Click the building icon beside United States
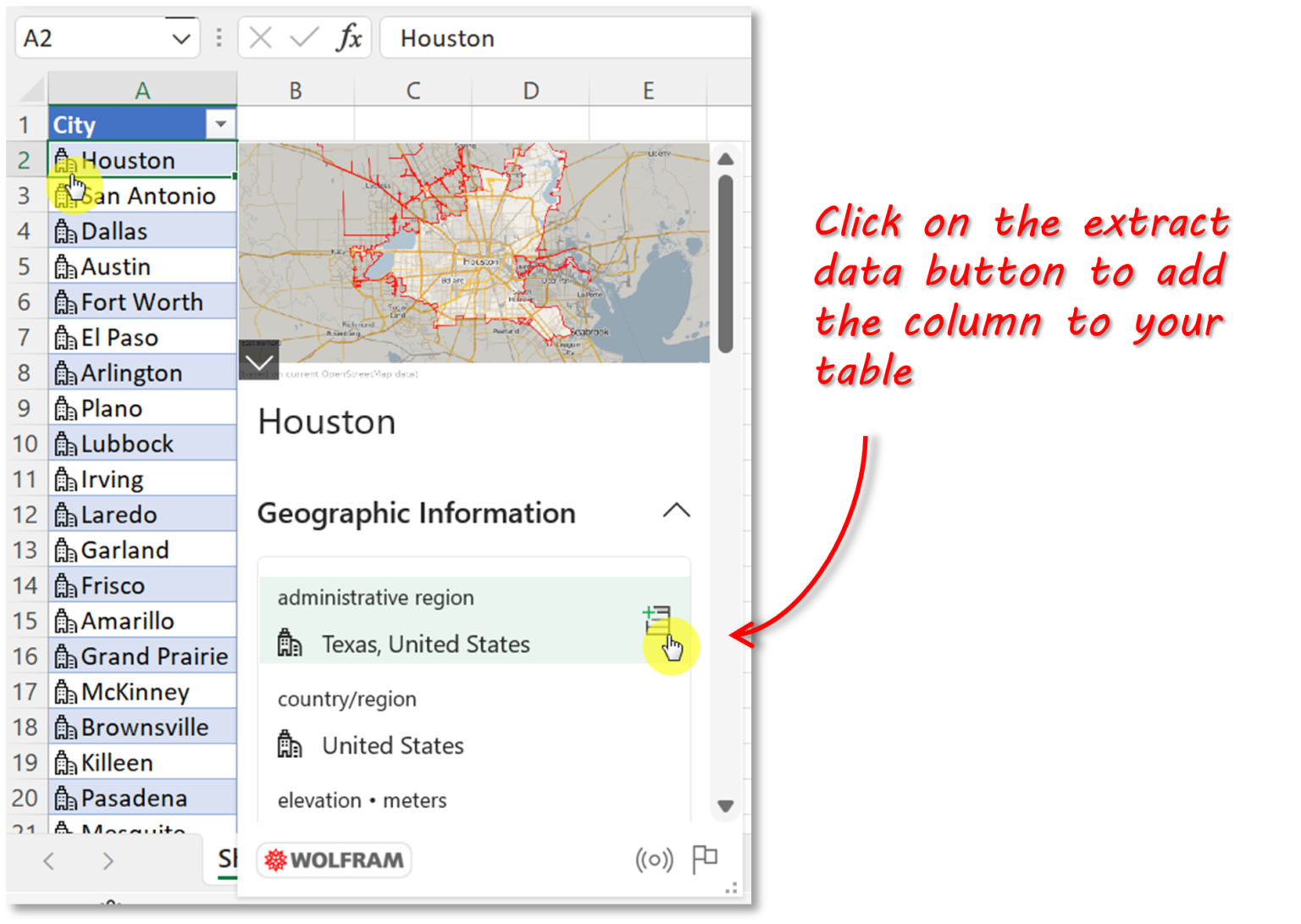Image resolution: width=1301 pixels, height=924 pixels. pos(289,743)
